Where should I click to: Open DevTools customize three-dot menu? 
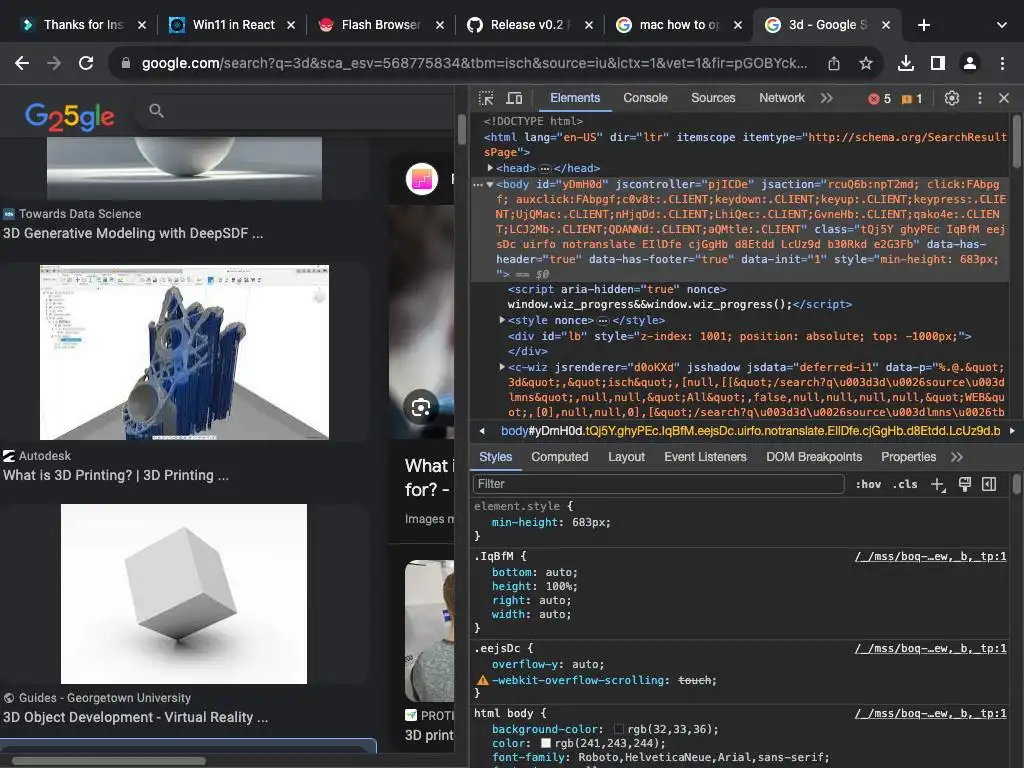[x=980, y=98]
